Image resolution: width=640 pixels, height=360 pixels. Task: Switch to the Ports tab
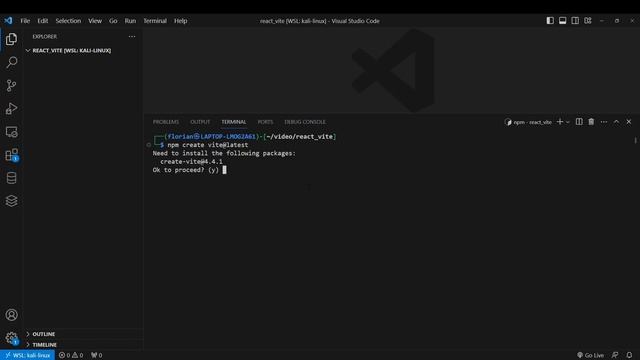click(265, 122)
